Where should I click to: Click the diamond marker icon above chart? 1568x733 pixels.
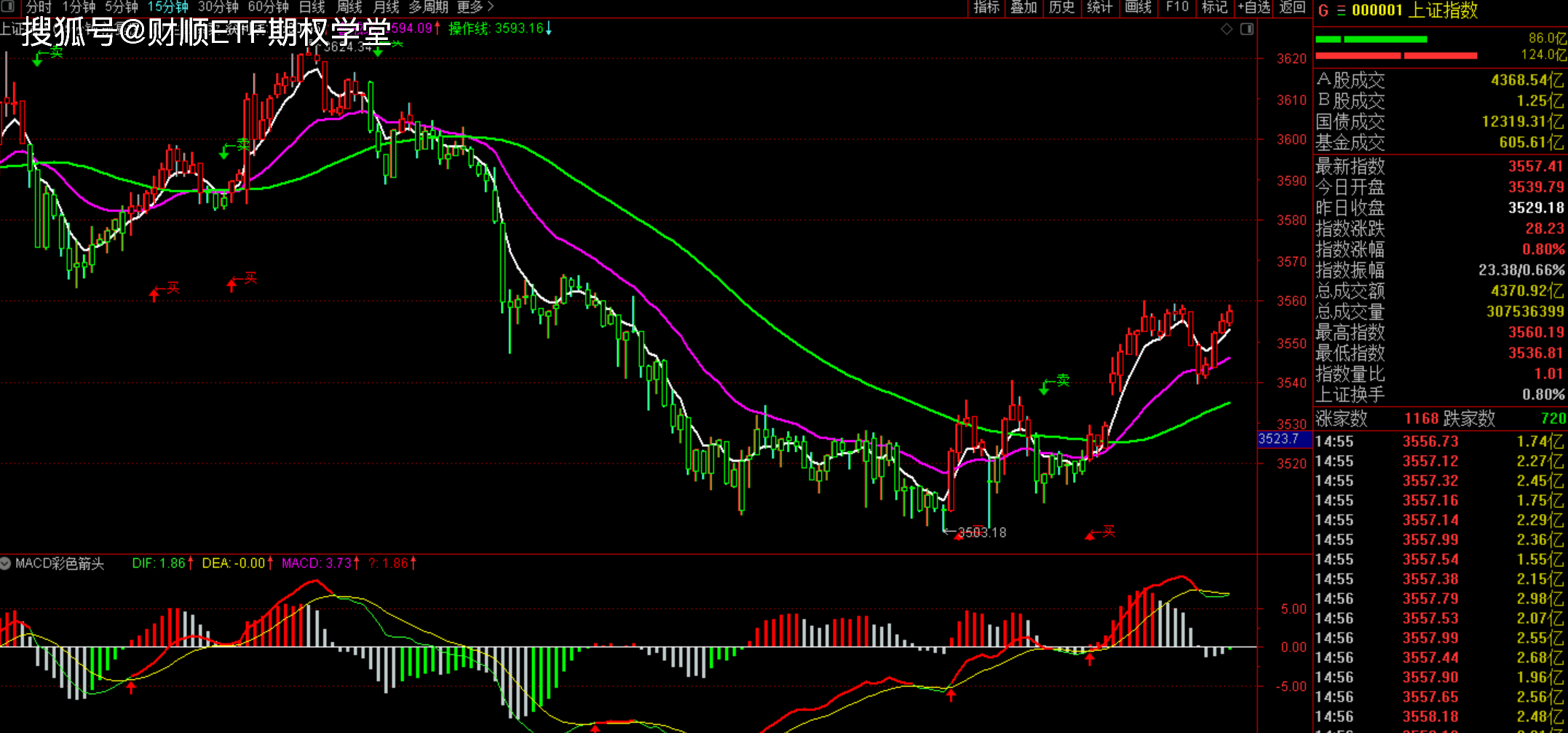1227,29
